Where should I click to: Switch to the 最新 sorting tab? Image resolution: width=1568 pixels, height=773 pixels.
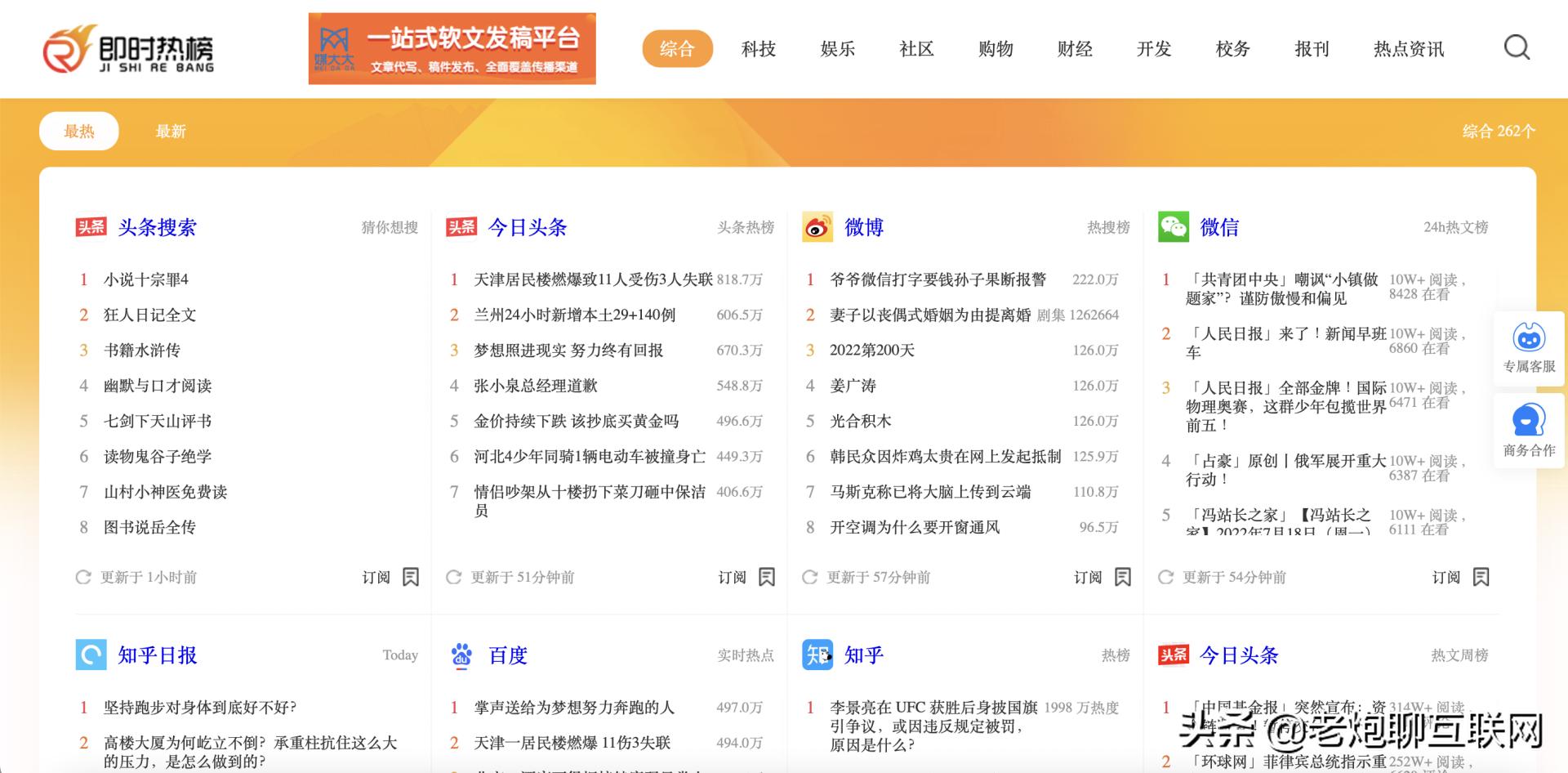170,131
